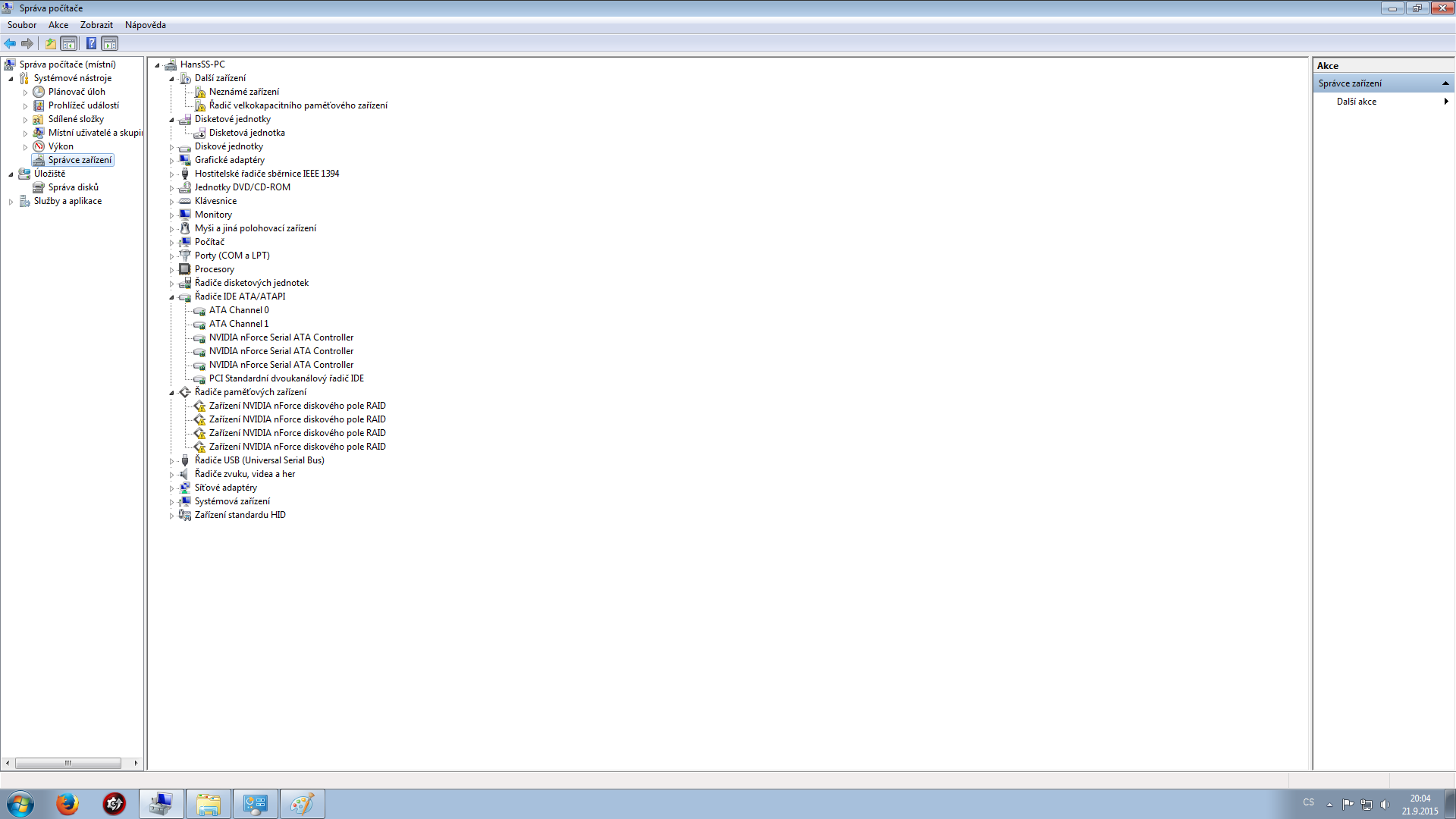Collapse the Řadiče IDE ATA/ATAPI category
Image resolution: width=1456 pixels, height=819 pixels.
172,297
